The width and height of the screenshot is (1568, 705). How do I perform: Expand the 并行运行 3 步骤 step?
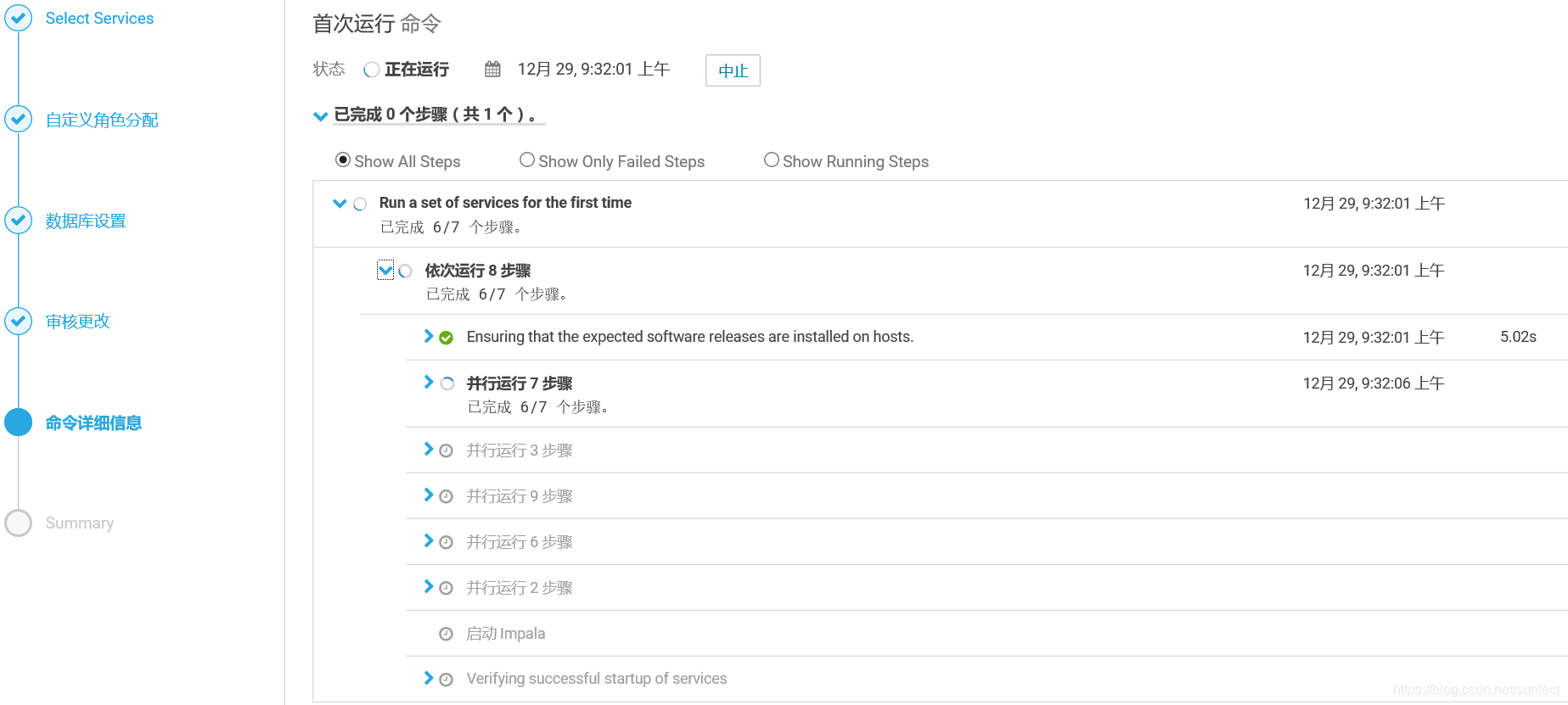[429, 449]
